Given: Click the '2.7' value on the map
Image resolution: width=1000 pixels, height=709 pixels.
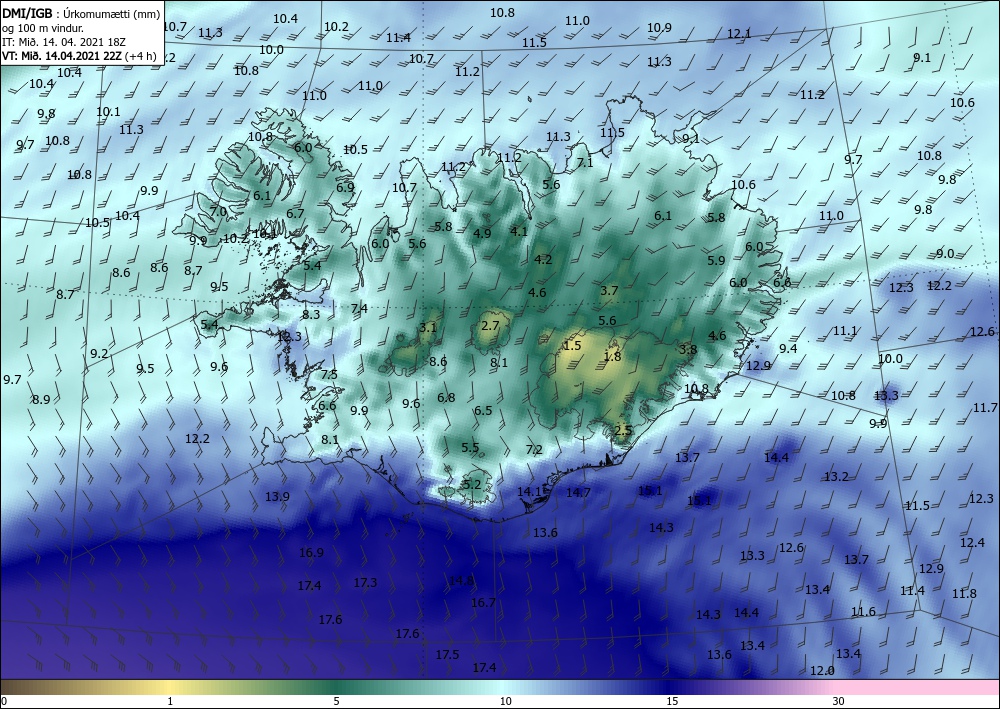Looking at the screenshot, I should pyautogui.click(x=490, y=326).
